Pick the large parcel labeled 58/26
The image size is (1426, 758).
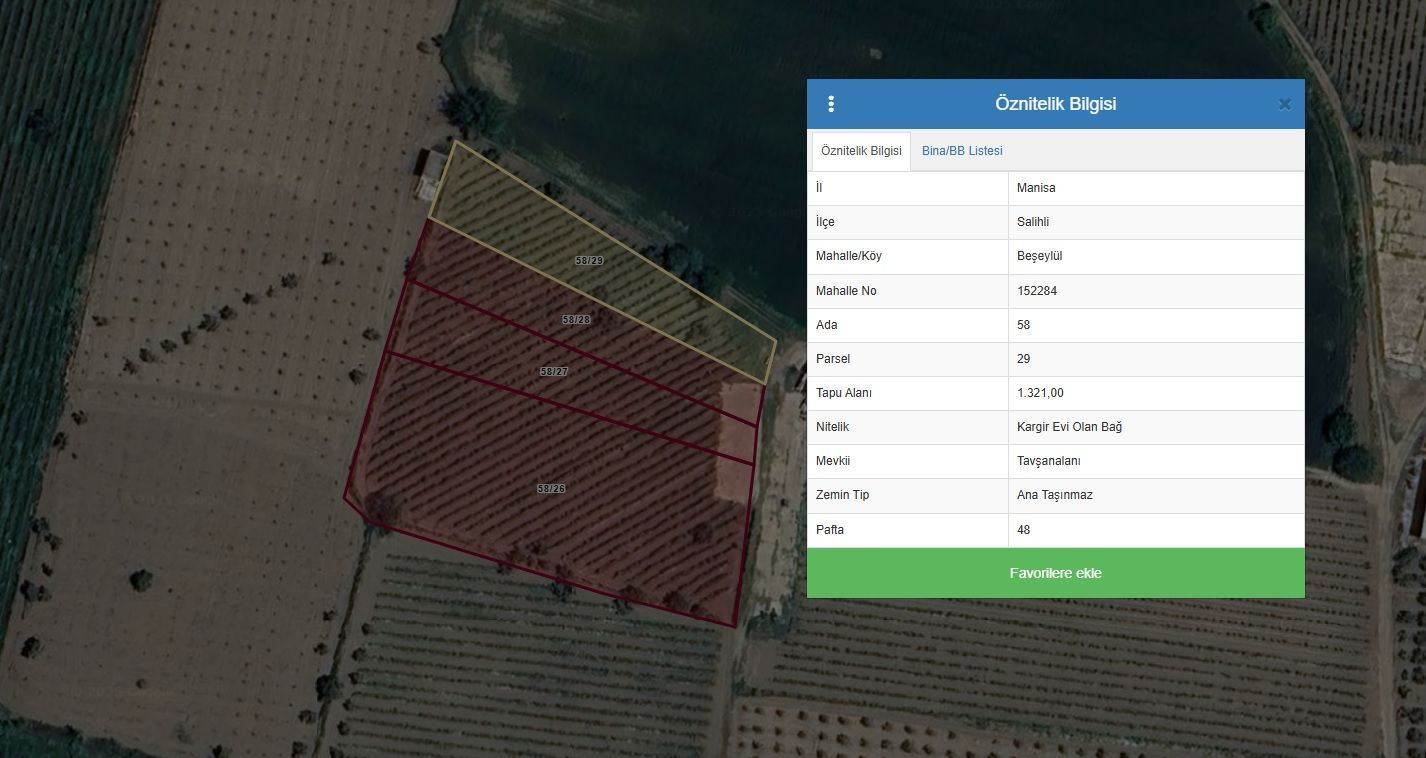551,489
